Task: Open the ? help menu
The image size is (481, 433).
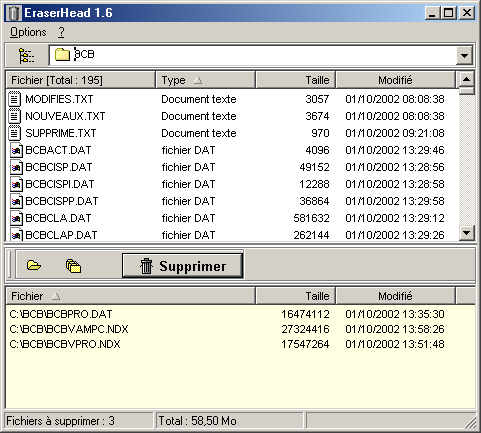Action: point(61,32)
